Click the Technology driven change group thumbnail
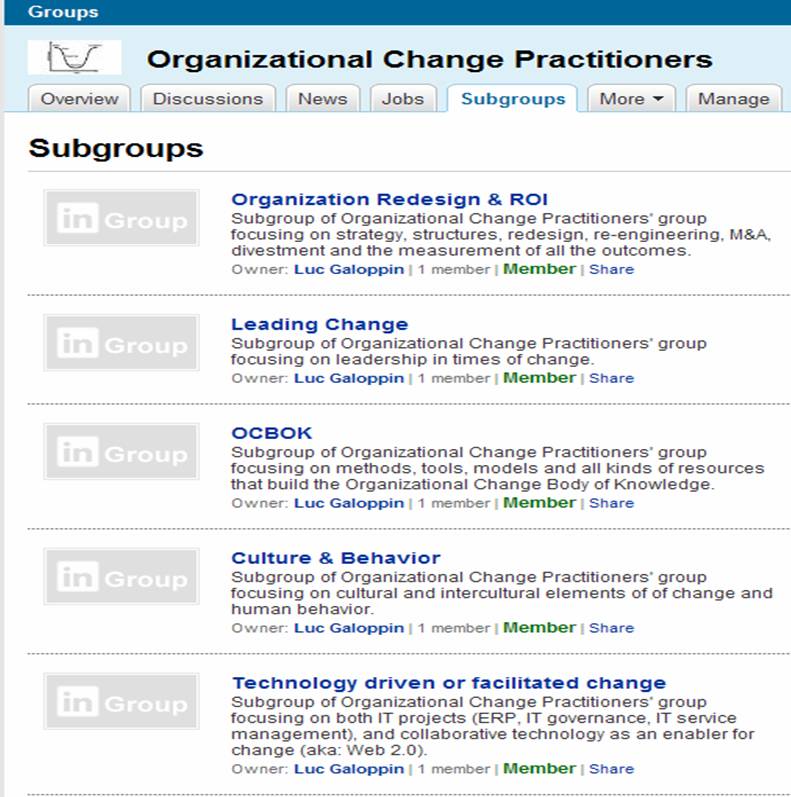This screenshot has height=797, width=791. click(121, 701)
